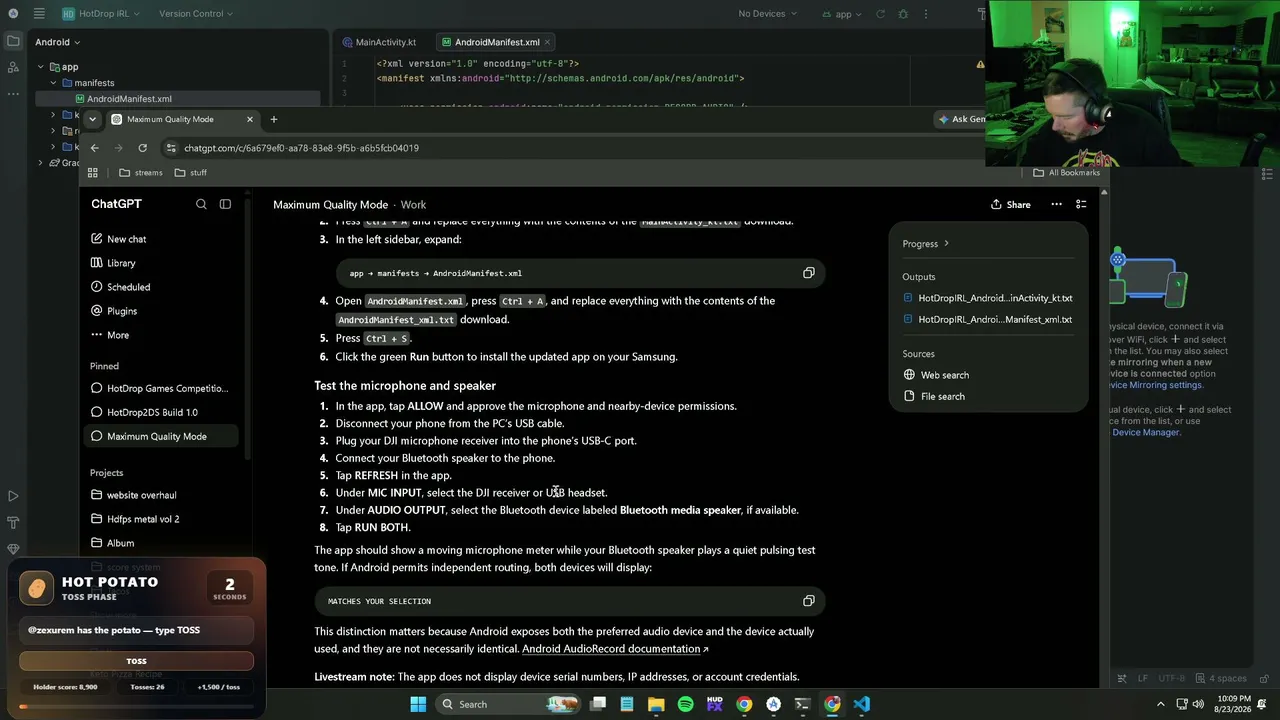Open the HUD FX app from taskbar

coord(715,704)
